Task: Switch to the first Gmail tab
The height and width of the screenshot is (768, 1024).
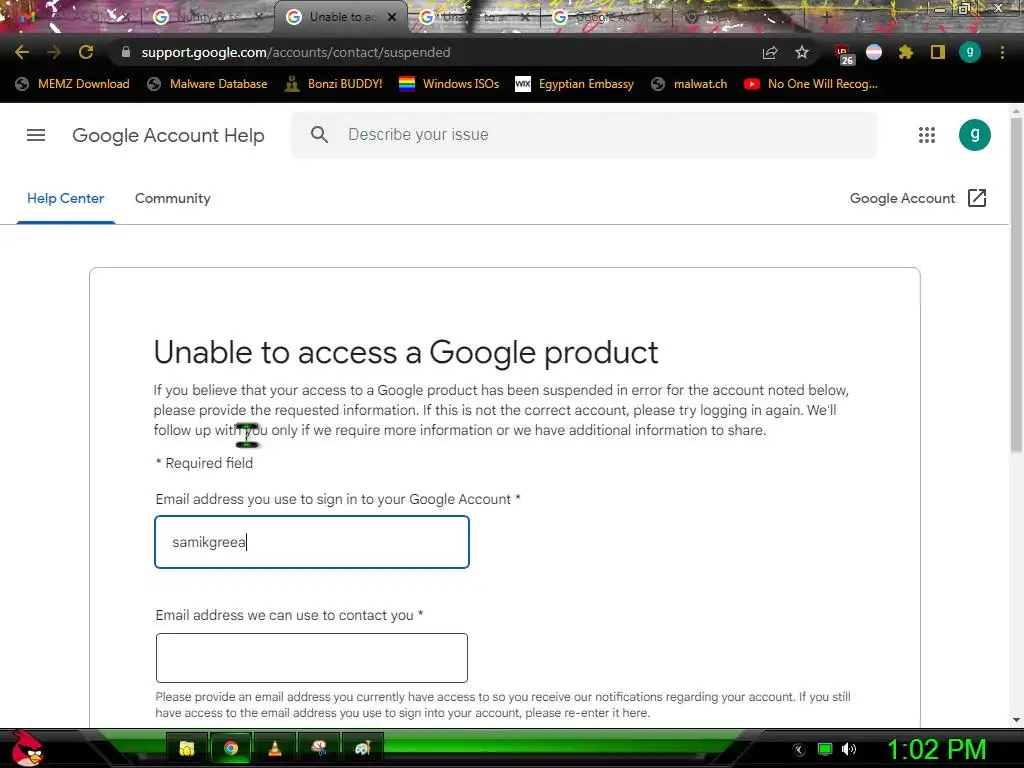Action: coord(75,17)
